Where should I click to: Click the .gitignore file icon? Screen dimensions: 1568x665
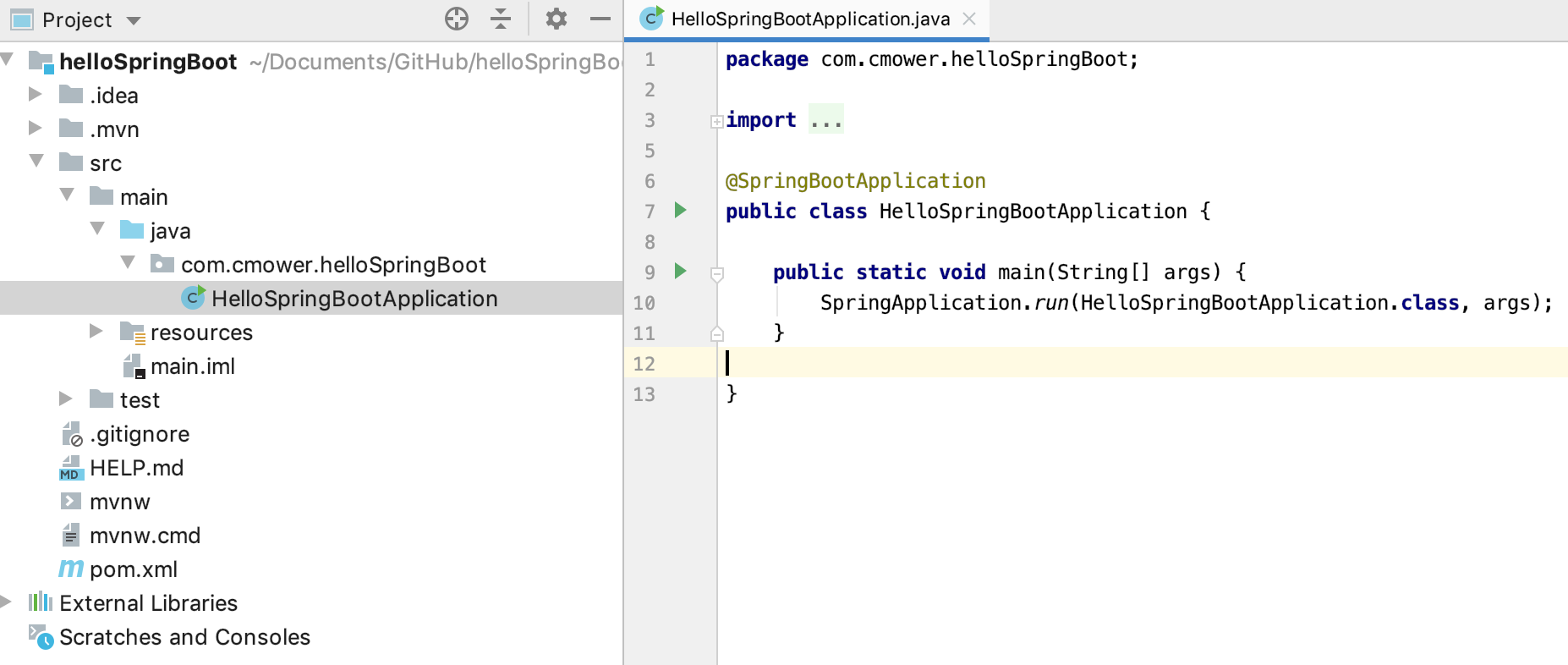pyautogui.click(x=72, y=434)
